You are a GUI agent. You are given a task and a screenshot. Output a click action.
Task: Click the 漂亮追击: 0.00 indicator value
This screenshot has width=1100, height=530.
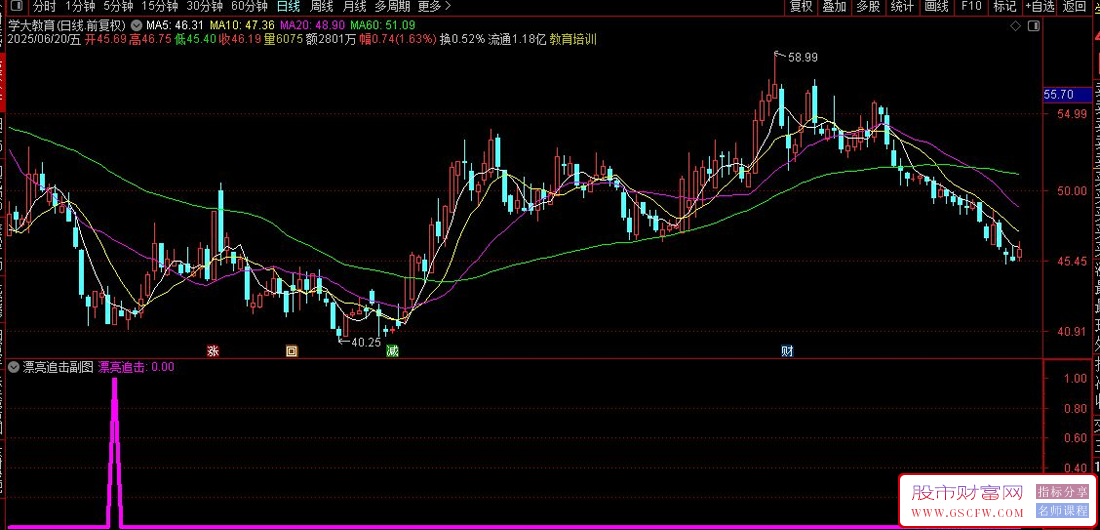(x=136, y=366)
